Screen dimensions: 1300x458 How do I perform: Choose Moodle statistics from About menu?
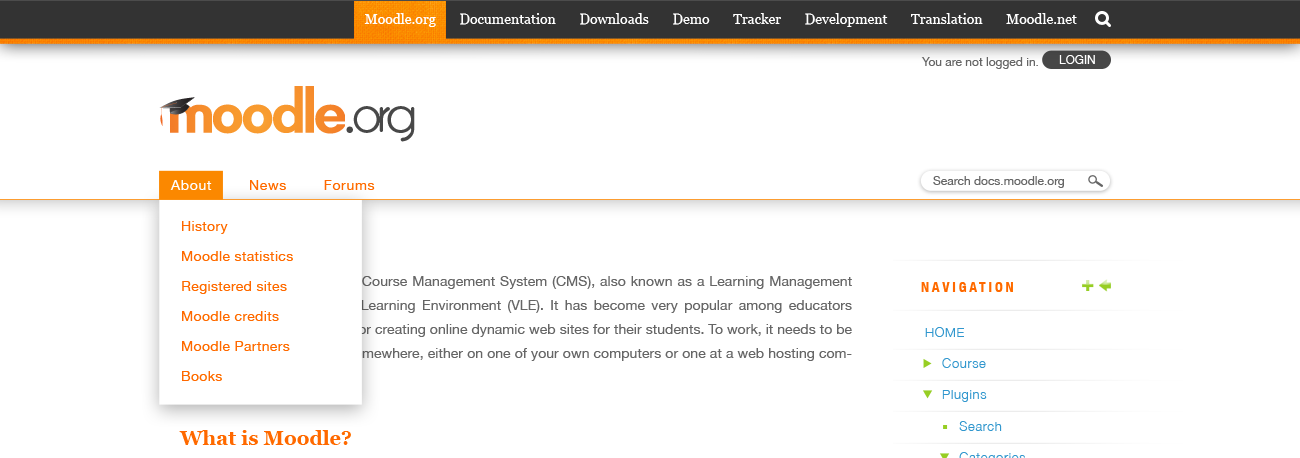tap(237, 257)
